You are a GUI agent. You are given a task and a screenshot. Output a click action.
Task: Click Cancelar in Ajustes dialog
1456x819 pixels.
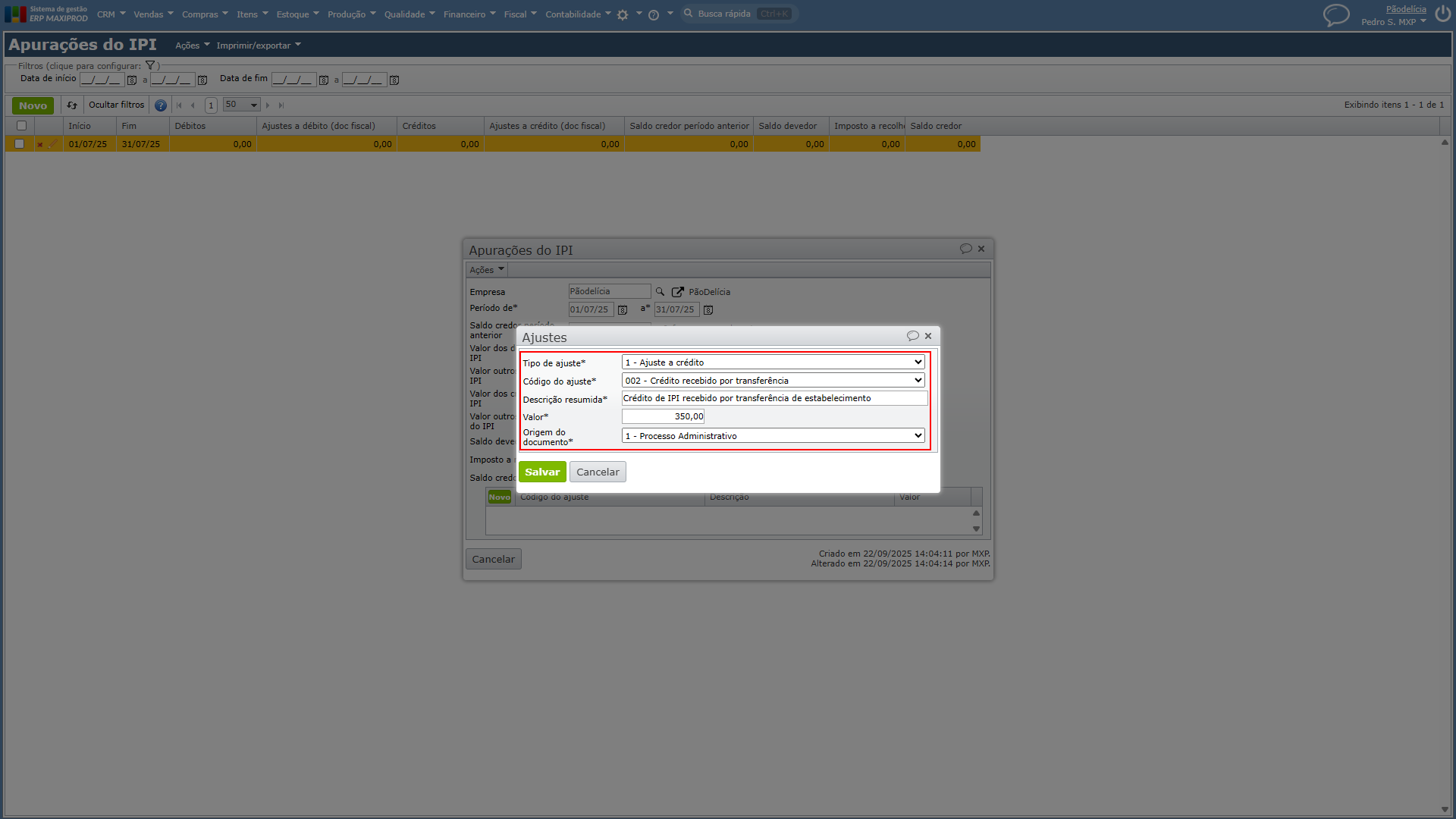[x=598, y=472]
